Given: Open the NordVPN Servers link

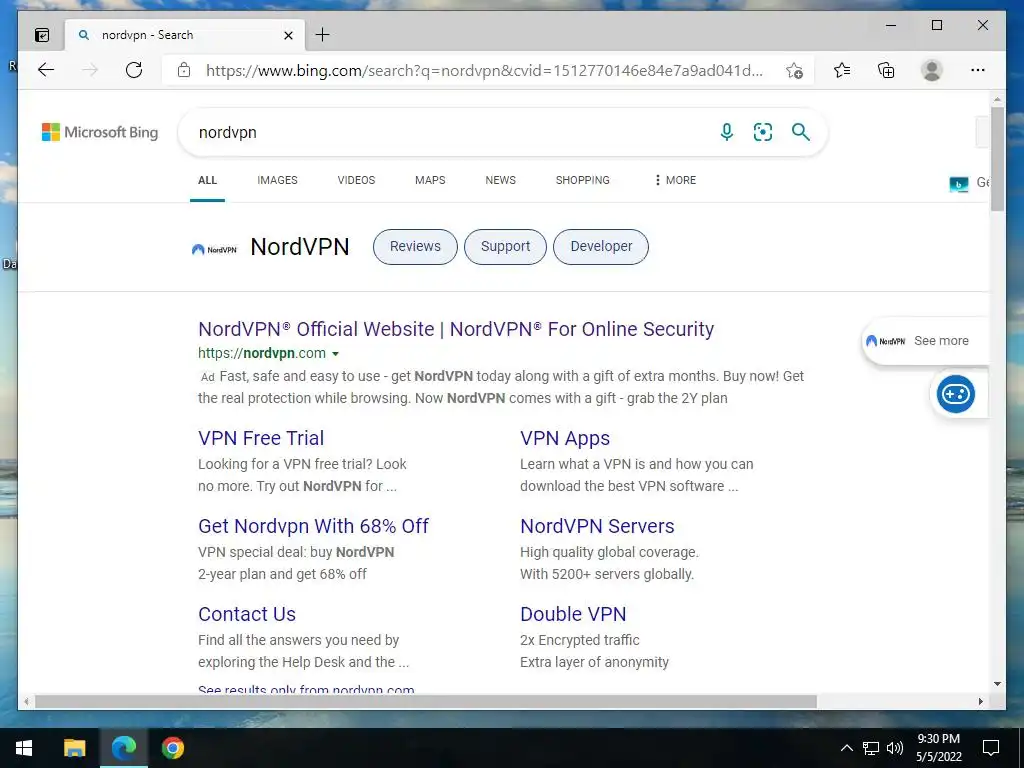Looking at the screenshot, I should [x=597, y=526].
